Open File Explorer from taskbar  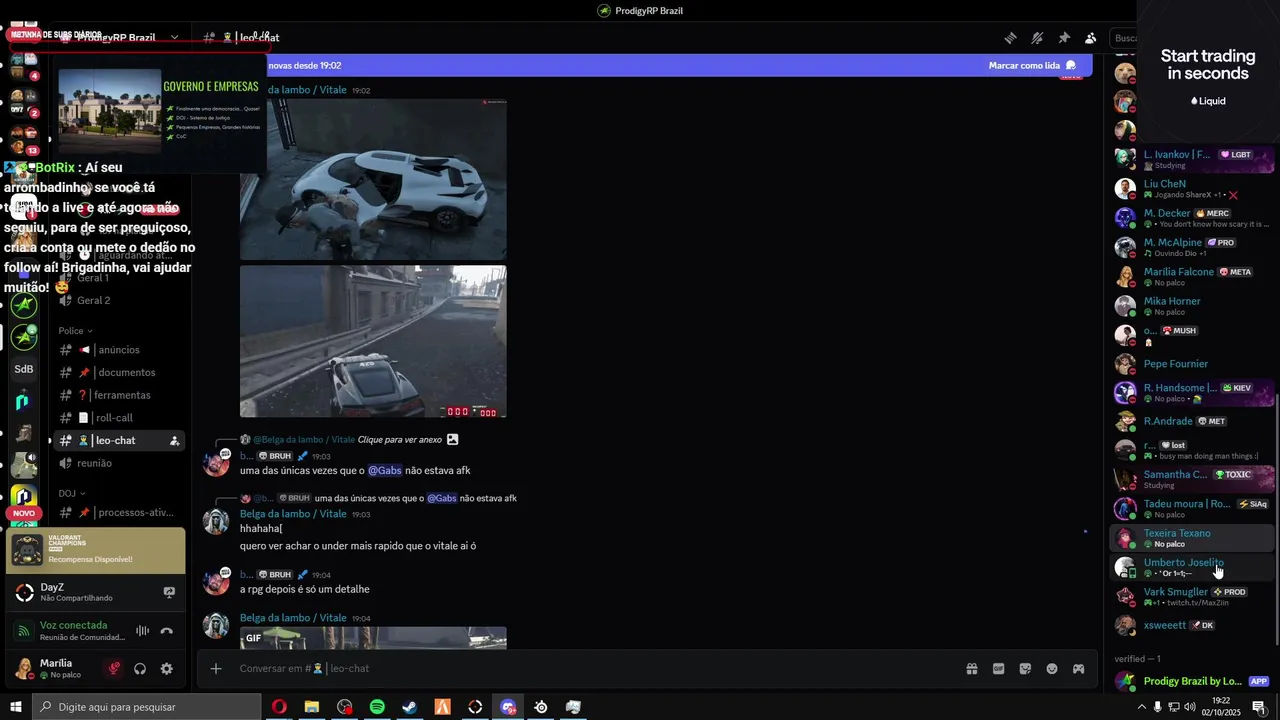click(312, 707)
